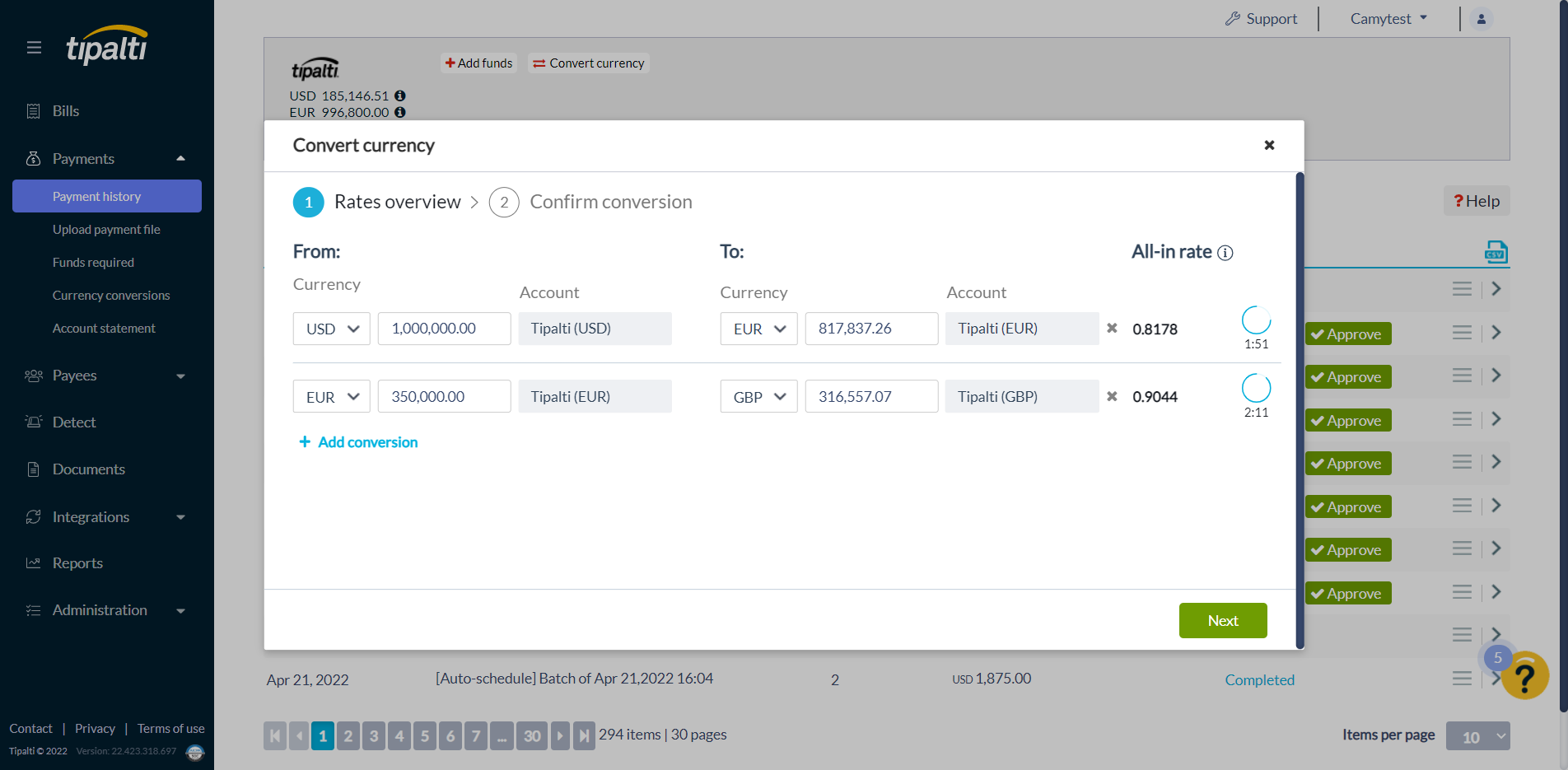
Task: Open the EUR source currency dropdown
Action: (x=332, y=396)
